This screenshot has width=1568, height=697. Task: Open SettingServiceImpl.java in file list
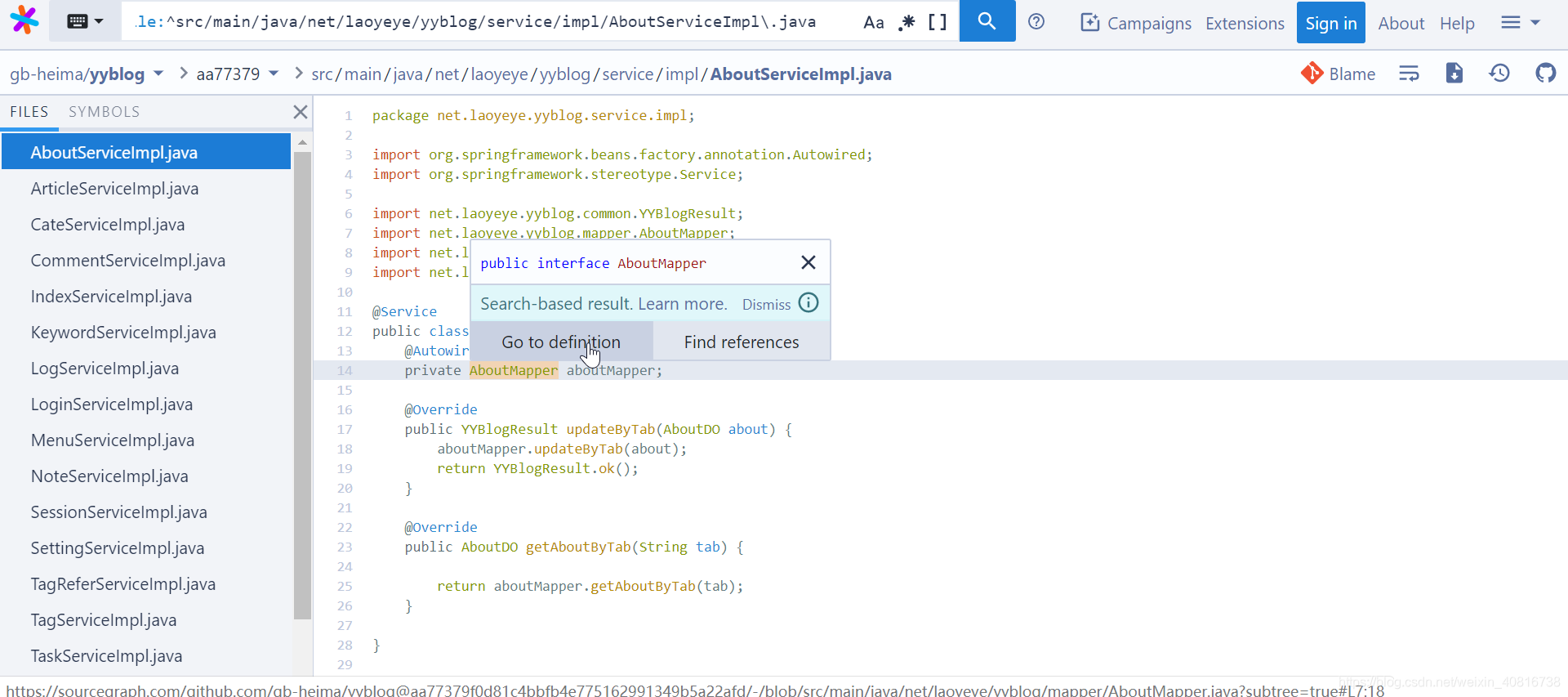pyautogui.click(x=146, y=547)
